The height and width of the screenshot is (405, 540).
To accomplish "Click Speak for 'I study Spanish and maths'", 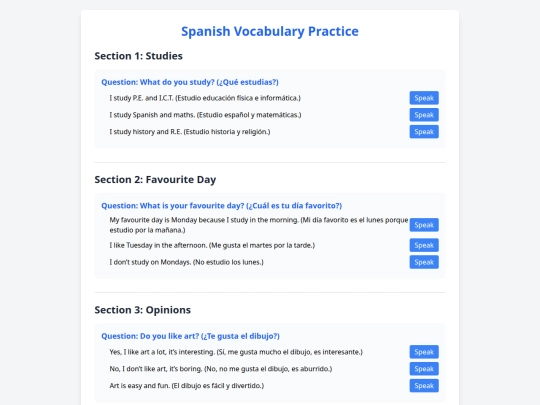I will pos(424,115).
